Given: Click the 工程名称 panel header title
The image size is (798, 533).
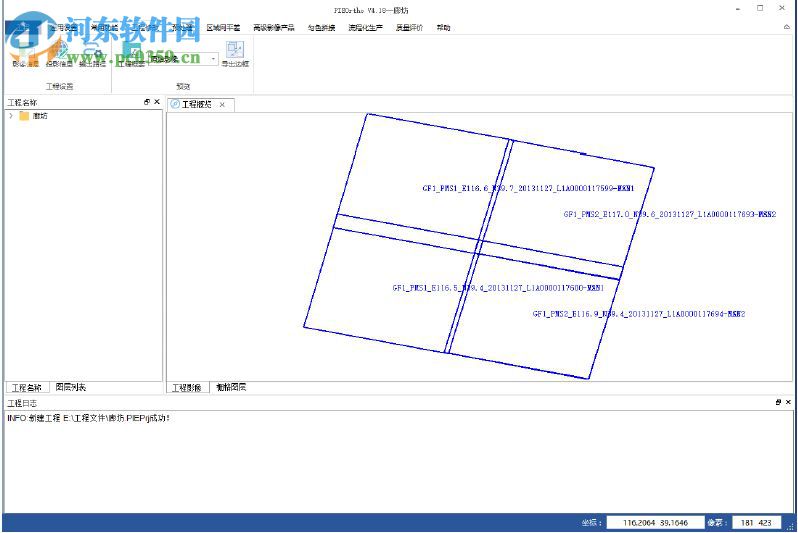Looking at the screenshot, I should tap(22, 102).
